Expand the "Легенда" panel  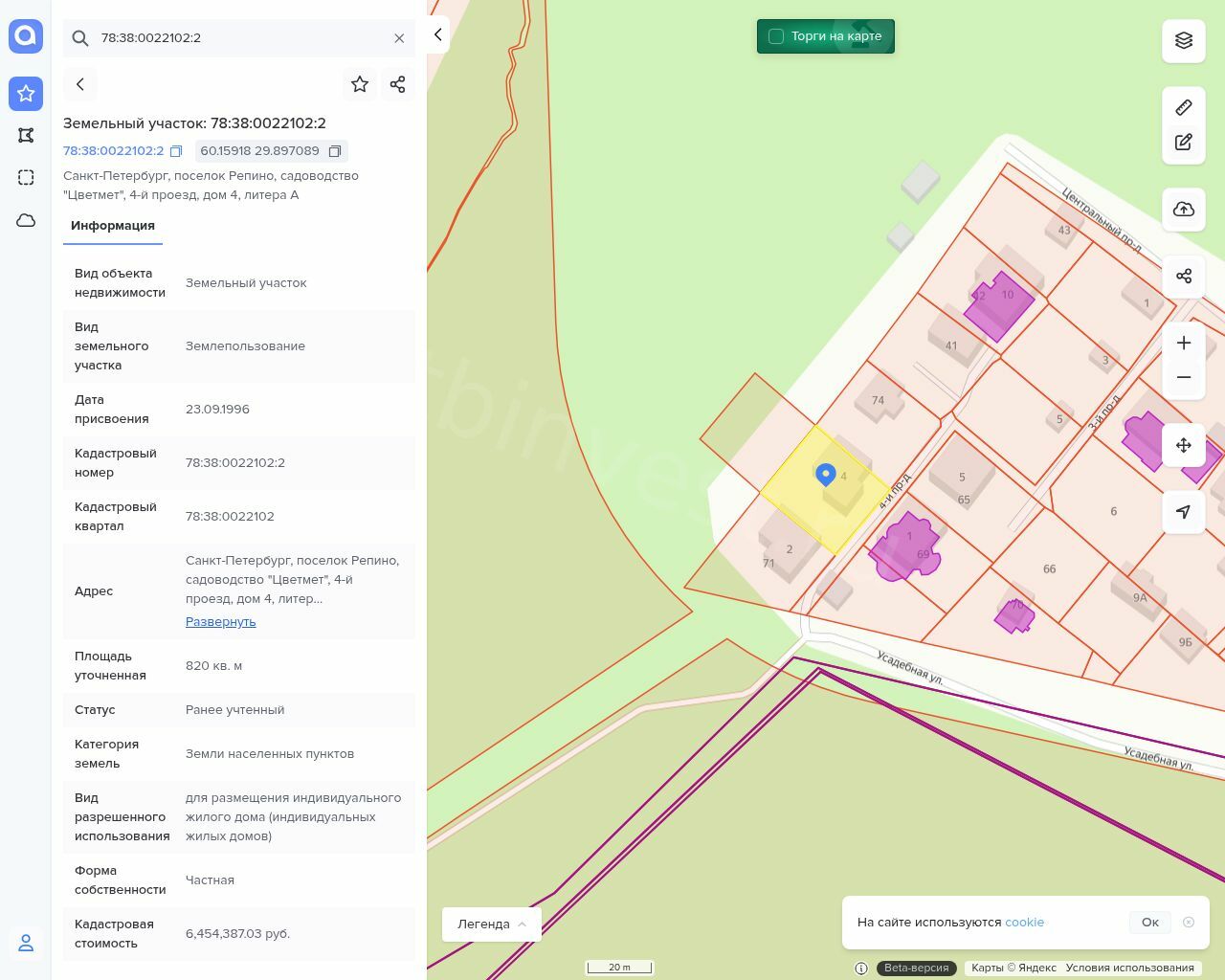(x=492, y=924)
